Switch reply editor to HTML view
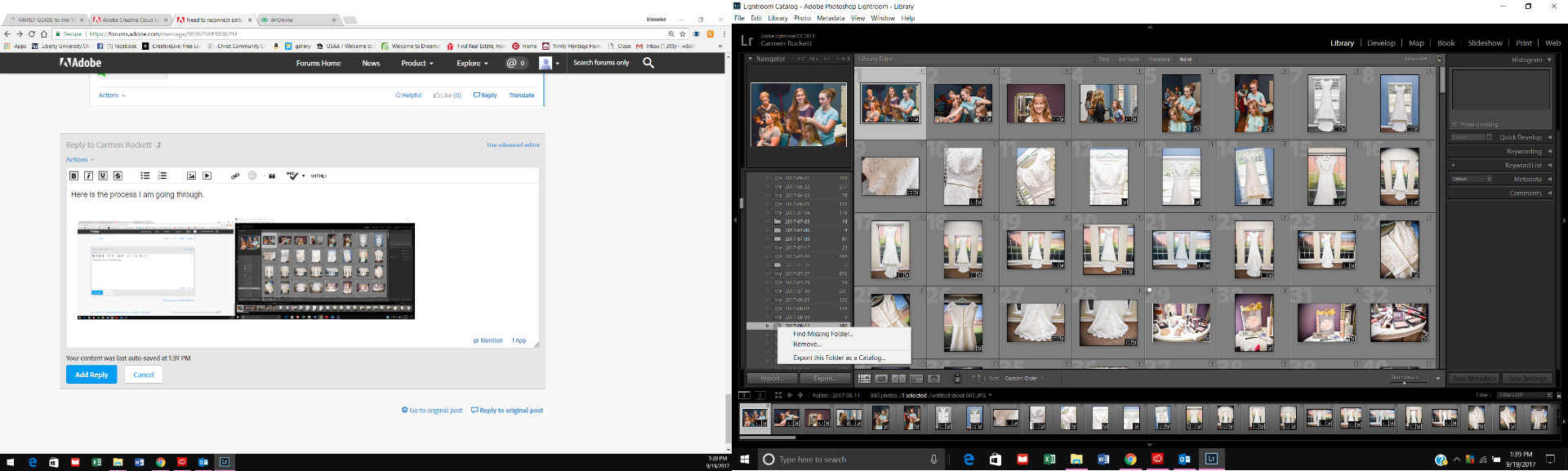Image resolution: width=1568 pixels, height=471 pixels. click(x=318, y=176)
